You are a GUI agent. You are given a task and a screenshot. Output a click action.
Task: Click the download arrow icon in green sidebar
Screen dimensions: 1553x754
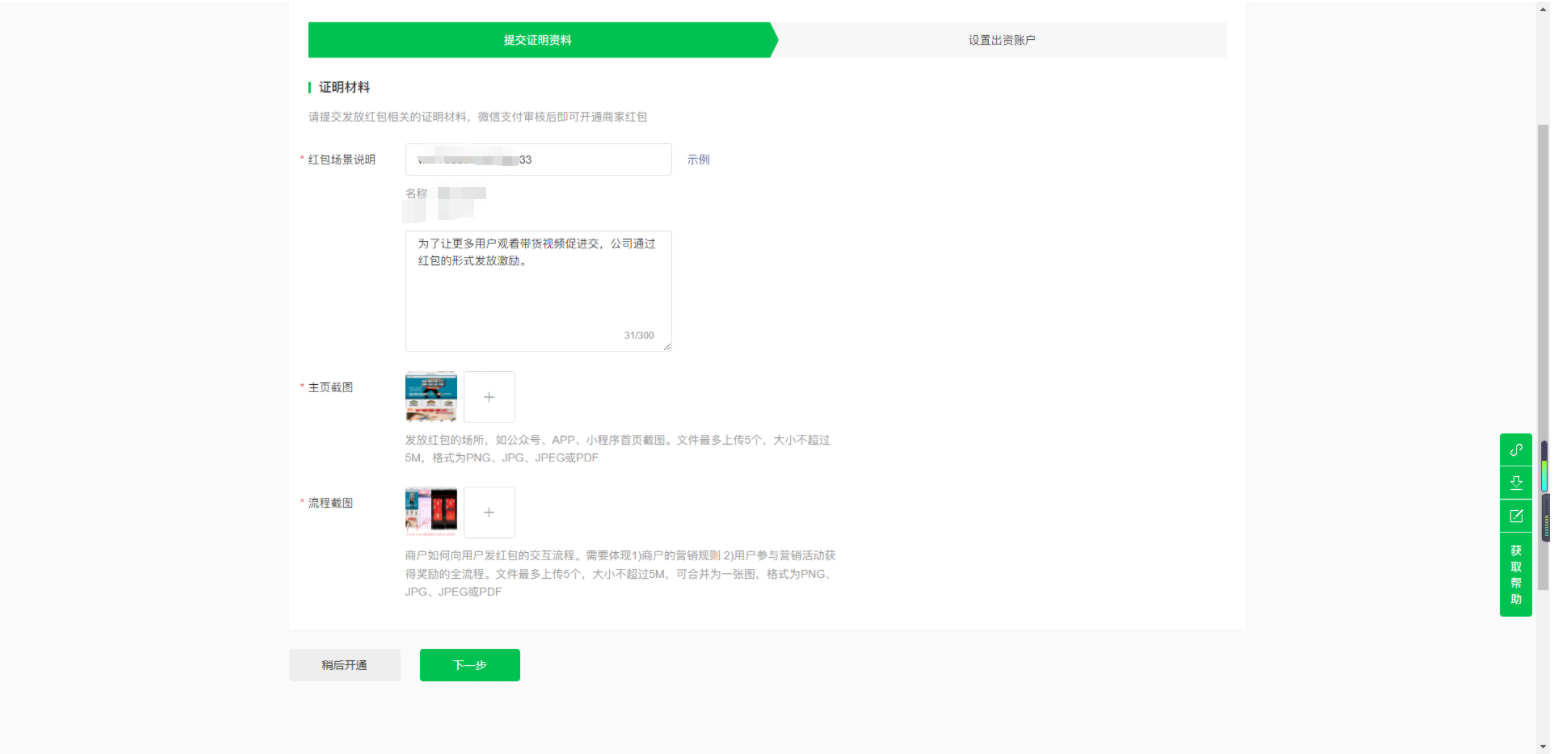pyautogui.click(x=1515, y=483)
